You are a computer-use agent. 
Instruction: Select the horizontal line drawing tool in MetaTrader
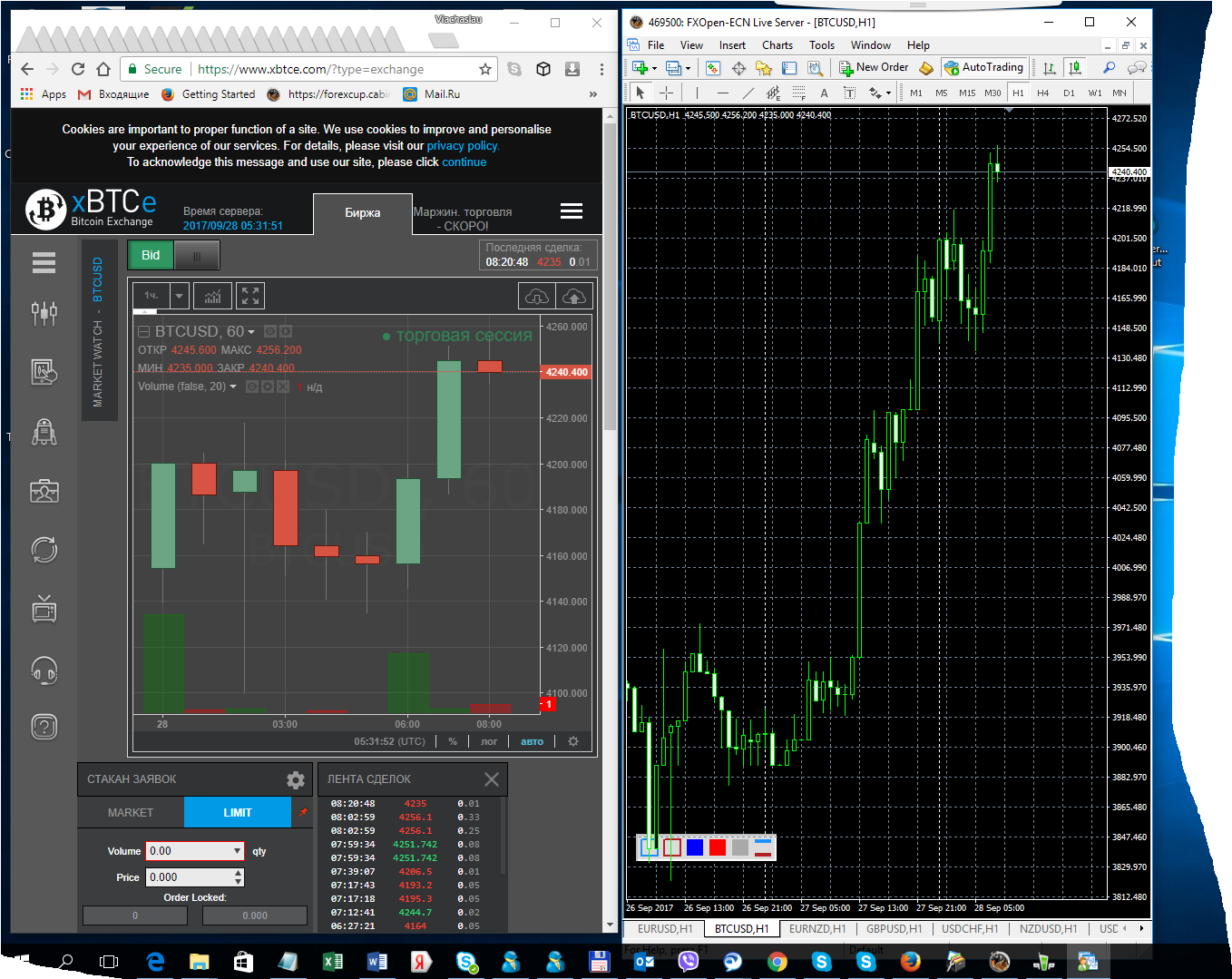[x=722, y=93]
